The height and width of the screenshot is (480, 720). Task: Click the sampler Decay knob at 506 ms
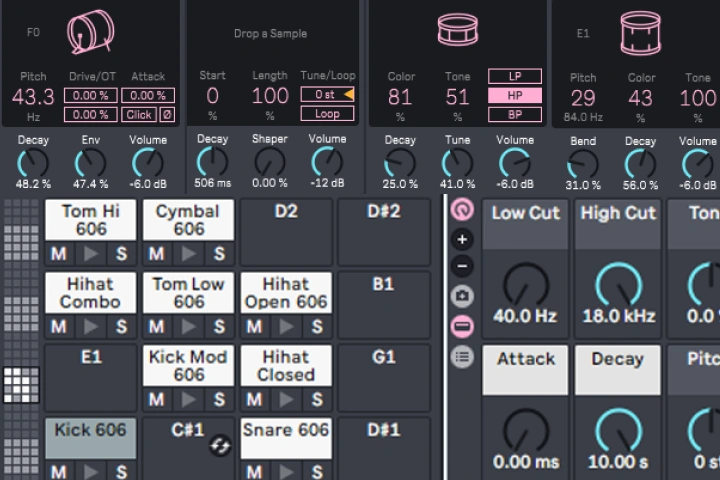coord(212,162)
